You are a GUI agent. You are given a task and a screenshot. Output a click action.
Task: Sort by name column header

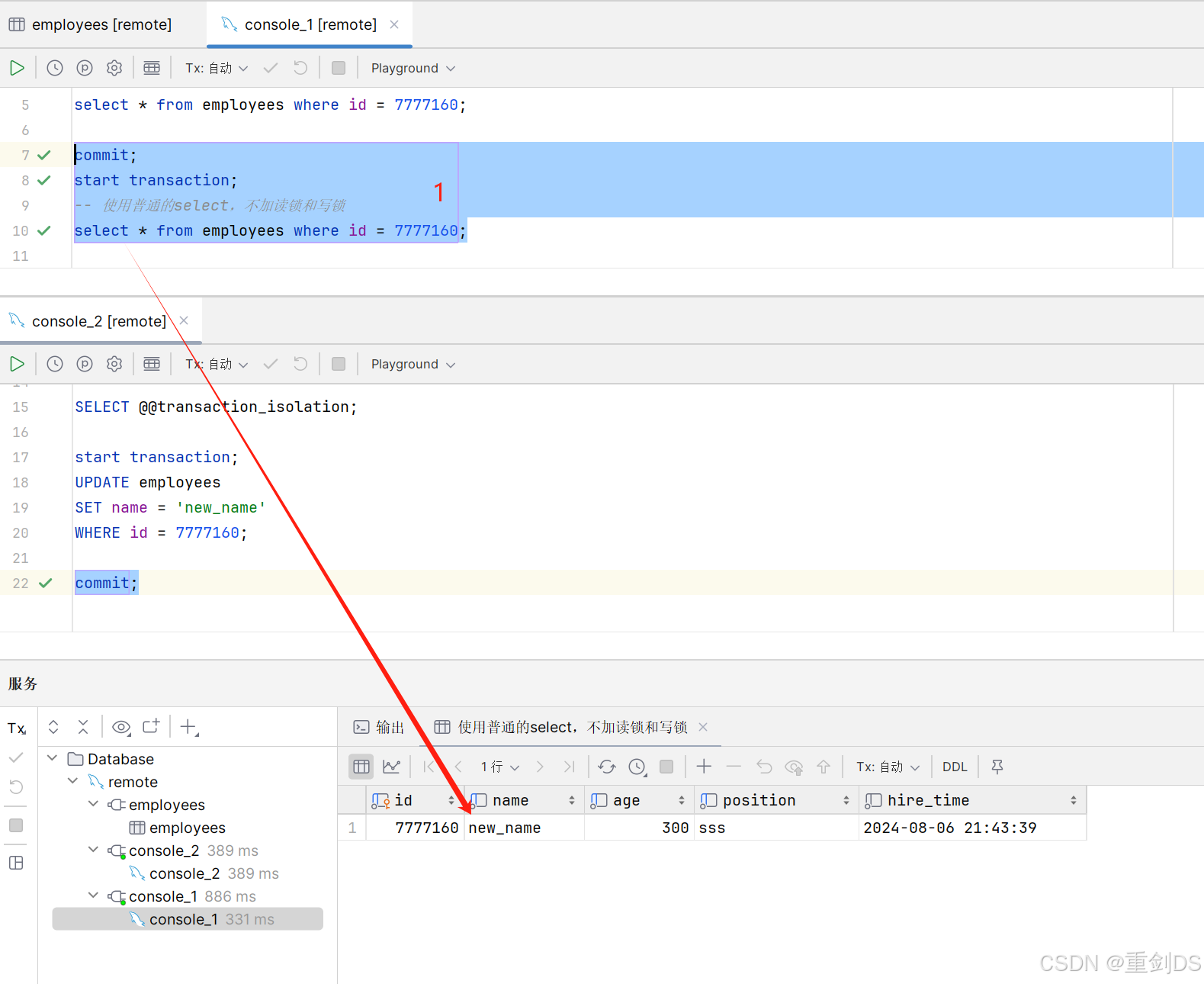[x=524, y=800]
